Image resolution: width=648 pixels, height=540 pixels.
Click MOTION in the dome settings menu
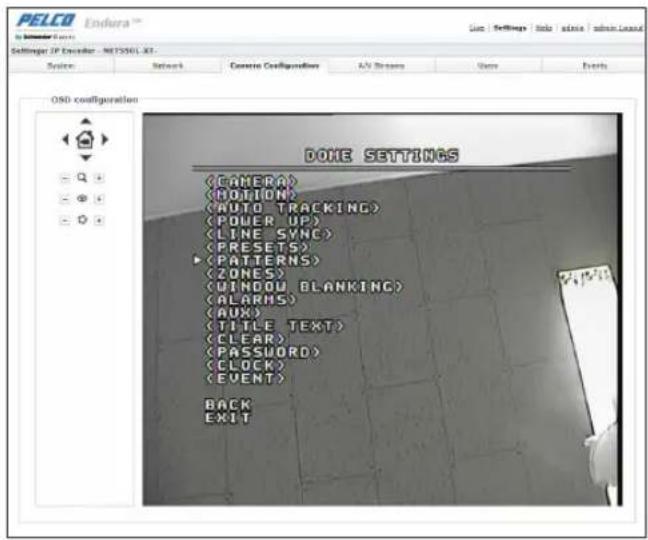point(252,194)
